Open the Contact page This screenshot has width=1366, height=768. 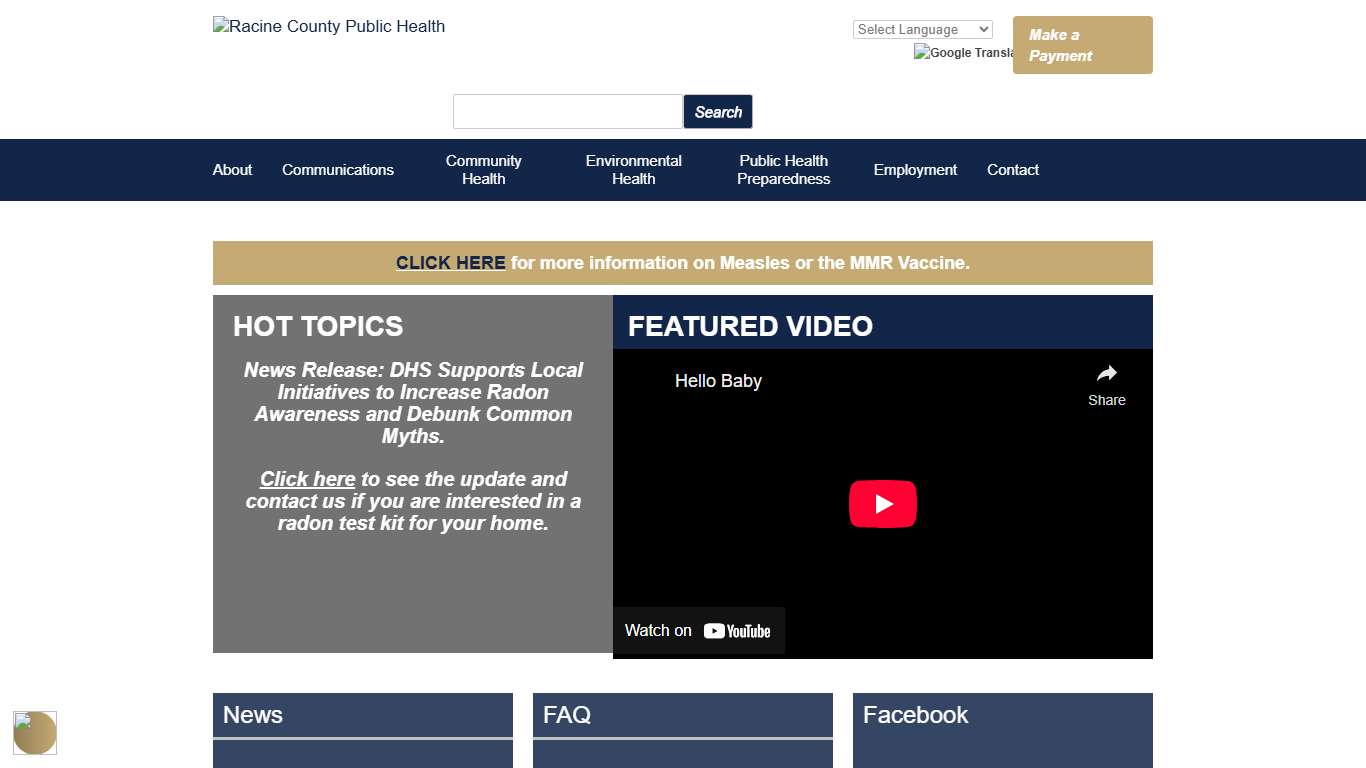pos(1012,170)
